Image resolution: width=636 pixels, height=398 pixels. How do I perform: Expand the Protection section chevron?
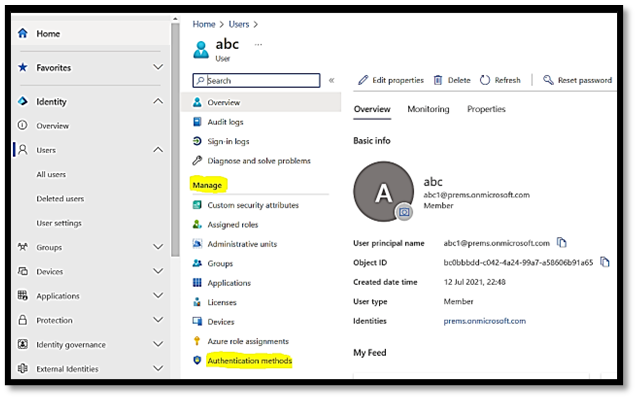[x=158, y=320]
